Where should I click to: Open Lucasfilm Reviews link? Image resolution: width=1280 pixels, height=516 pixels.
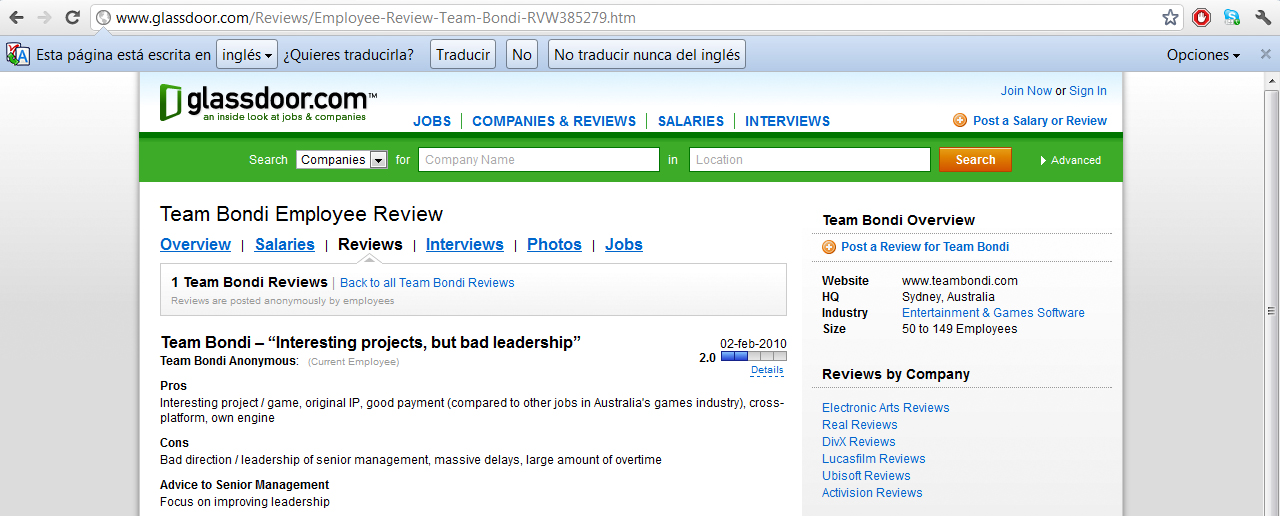pyautogui.click(x=874, y=459)
